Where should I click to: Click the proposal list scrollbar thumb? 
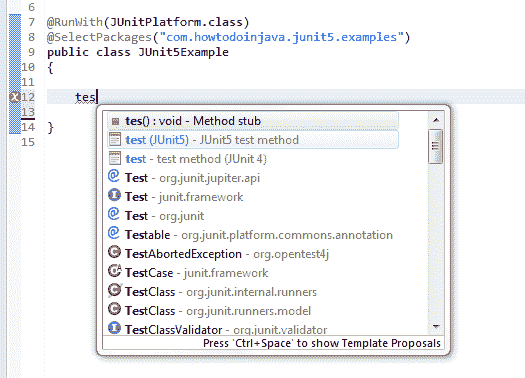pyautogui.click(x=436, y=146)
